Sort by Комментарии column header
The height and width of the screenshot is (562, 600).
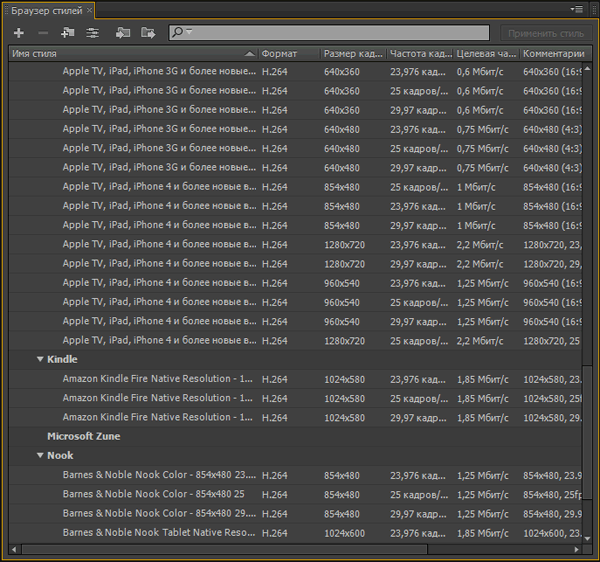554,54
